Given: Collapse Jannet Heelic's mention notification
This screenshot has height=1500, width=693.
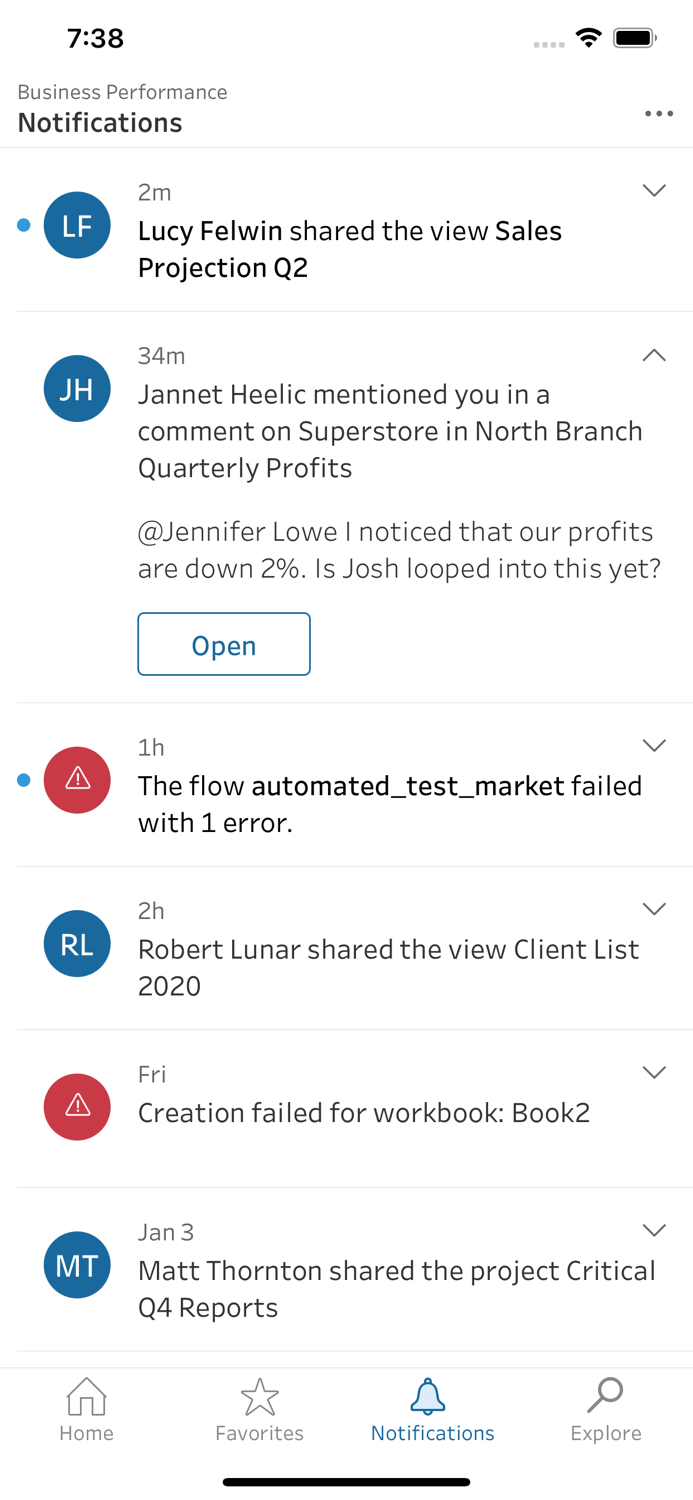Looking at the screenshot, I should tap(654, 355).
